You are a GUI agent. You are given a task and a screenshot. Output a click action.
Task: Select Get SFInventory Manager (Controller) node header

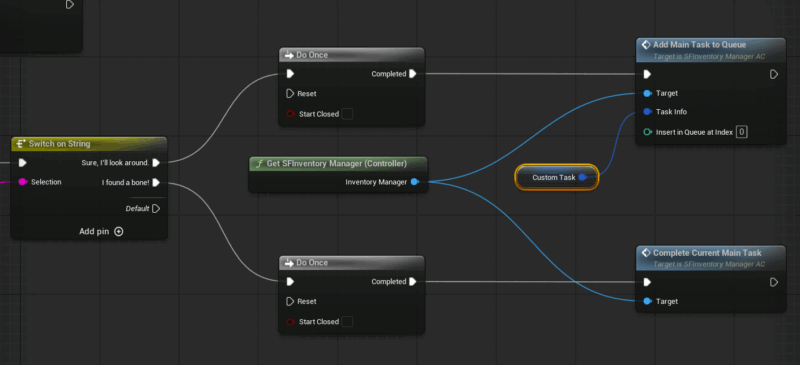[338, 163]
